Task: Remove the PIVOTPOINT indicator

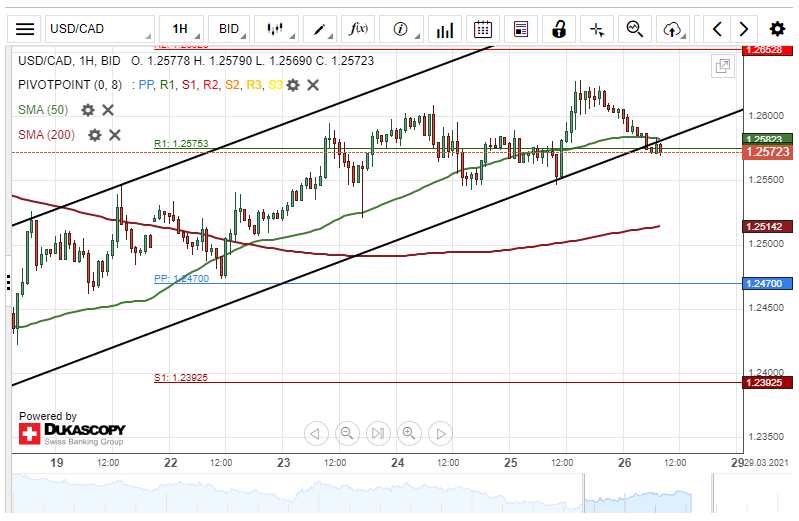Action: click(313, 85)
